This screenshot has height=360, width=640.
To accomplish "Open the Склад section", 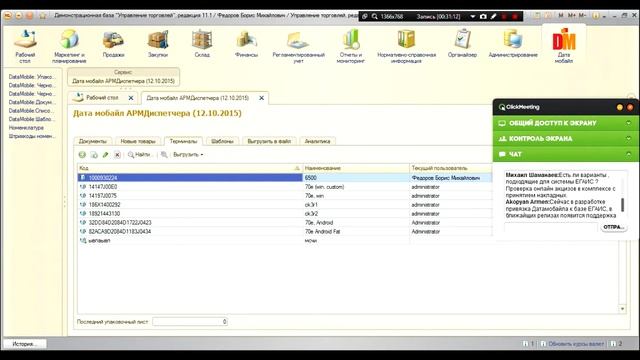I will [202, 44].
